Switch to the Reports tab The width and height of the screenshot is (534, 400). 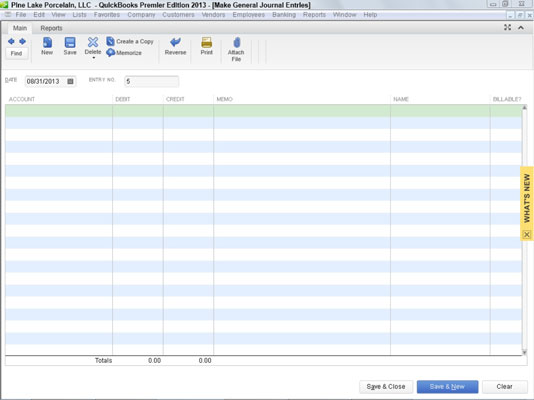(51, 28)
